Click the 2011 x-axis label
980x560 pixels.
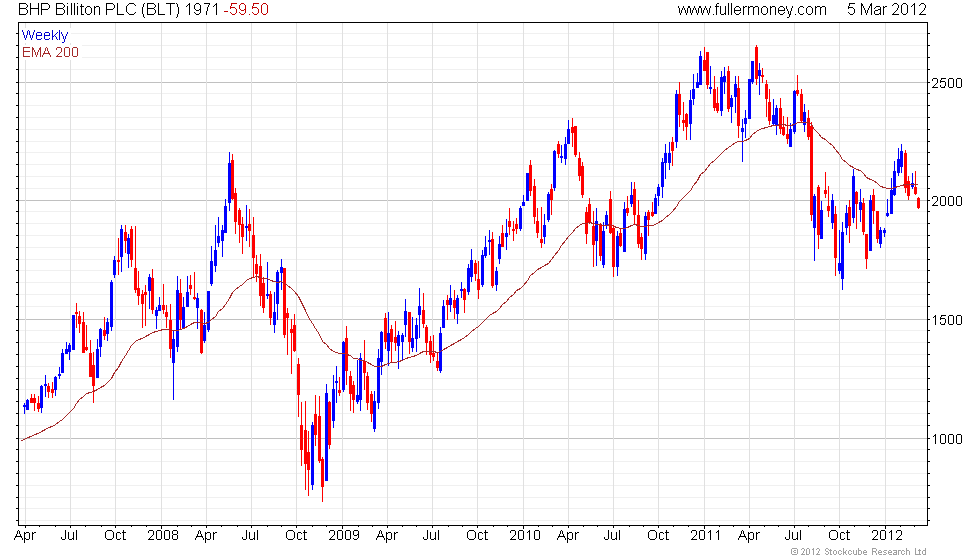click(x=706, y=536)
